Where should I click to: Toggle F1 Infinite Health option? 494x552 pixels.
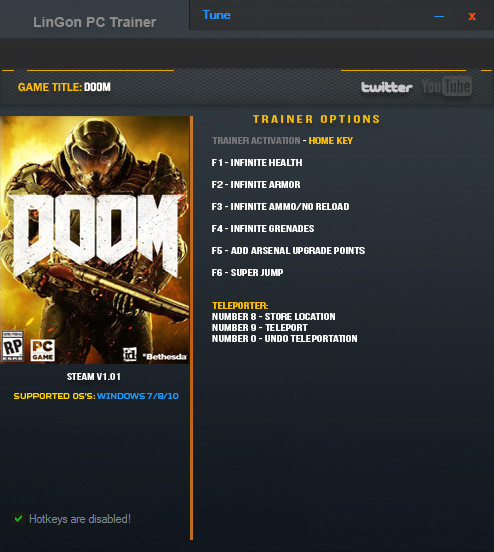point(257,163)
